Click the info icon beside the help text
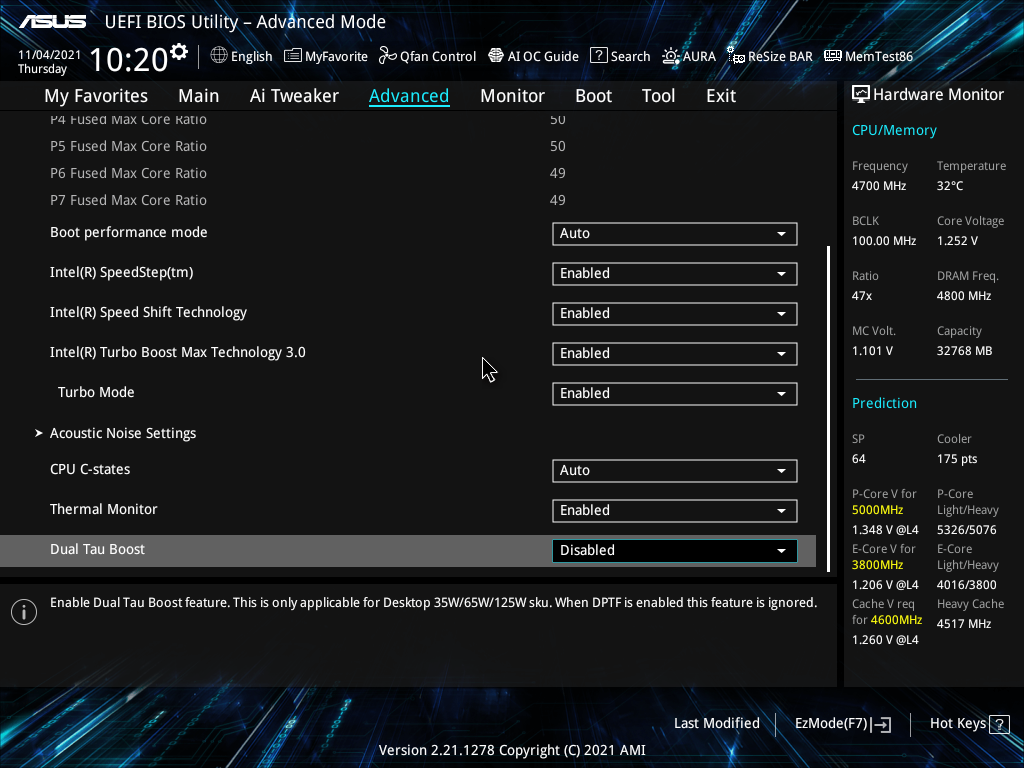The image size is (1024, 768). pyautogui.click(x=24, y=612)
